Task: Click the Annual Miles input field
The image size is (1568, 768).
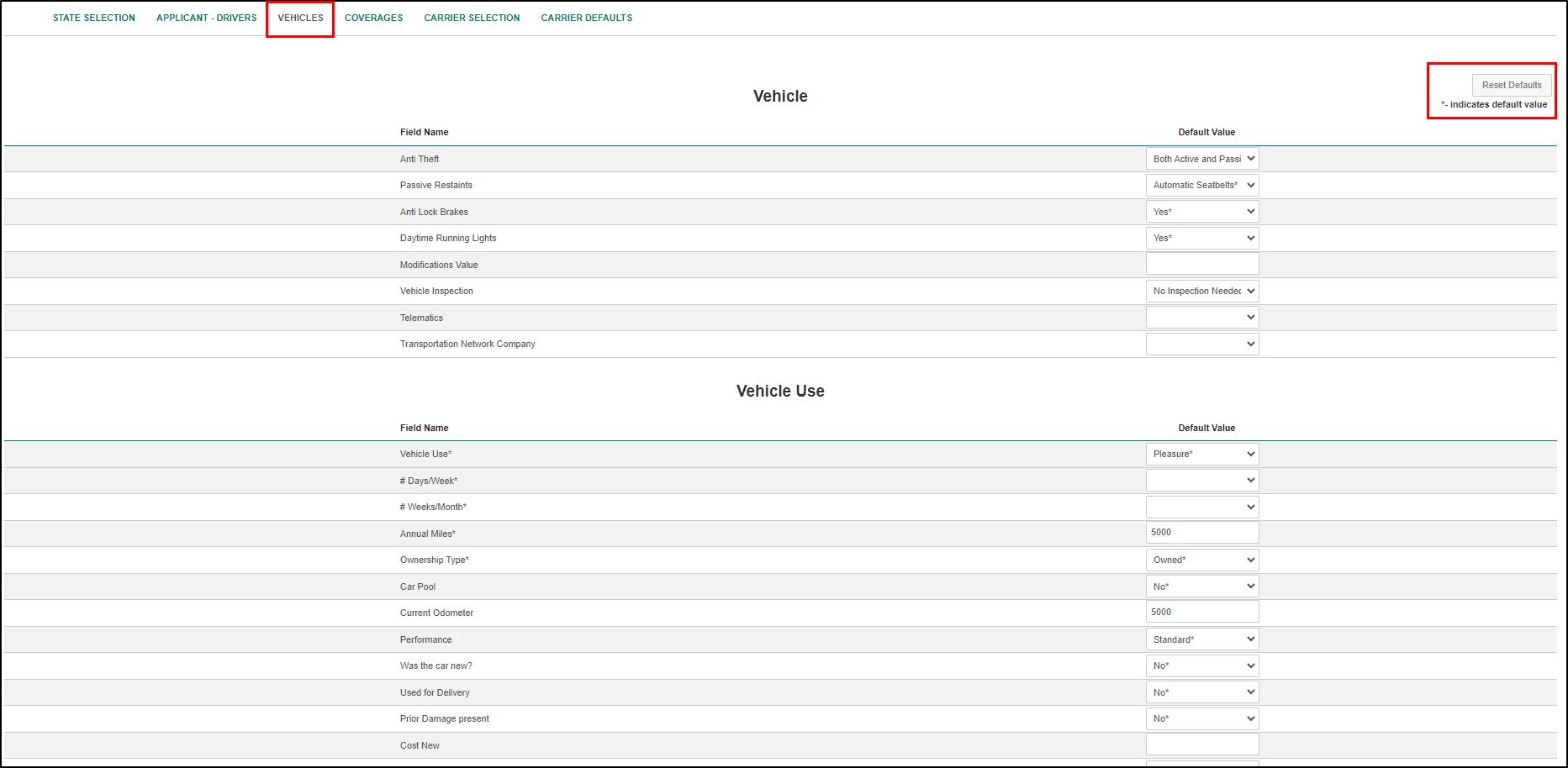Action: (x=1202, y=532)
